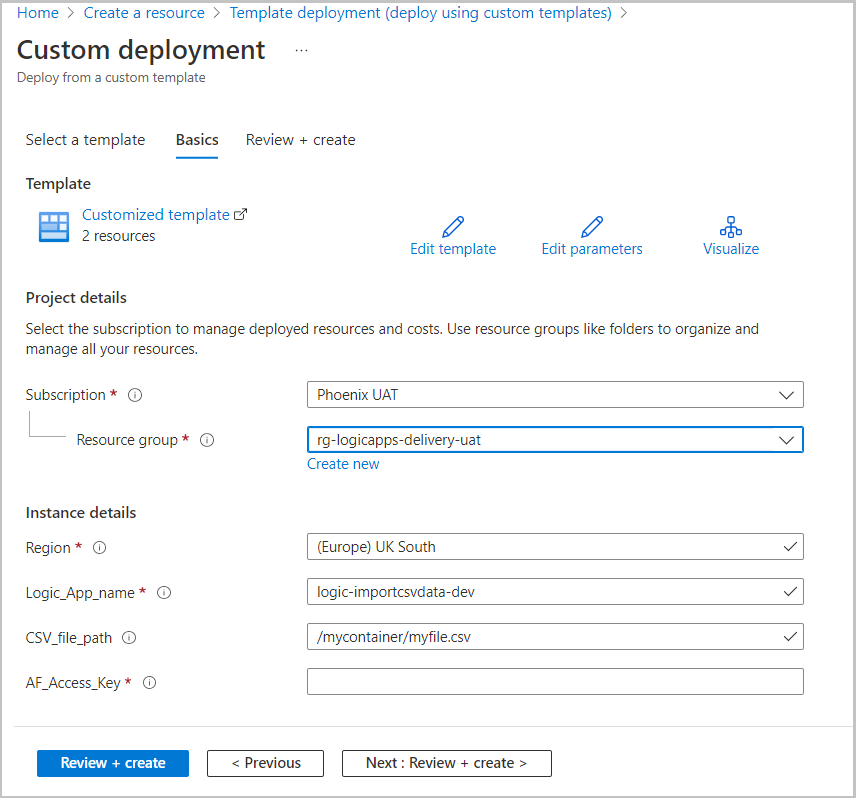
Task: Navigate to Home via the breadcrumb
Action: [37, 12]
